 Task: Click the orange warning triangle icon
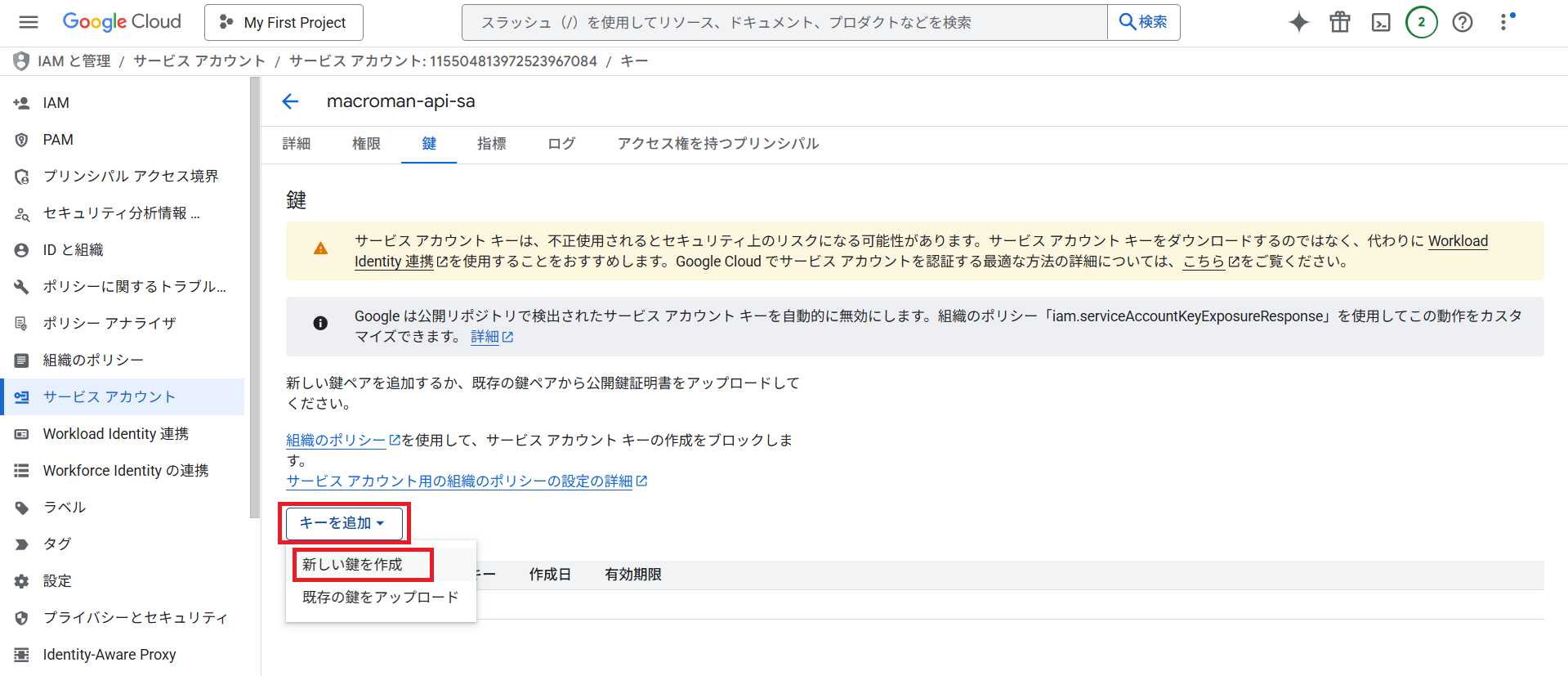pos(320,248)
